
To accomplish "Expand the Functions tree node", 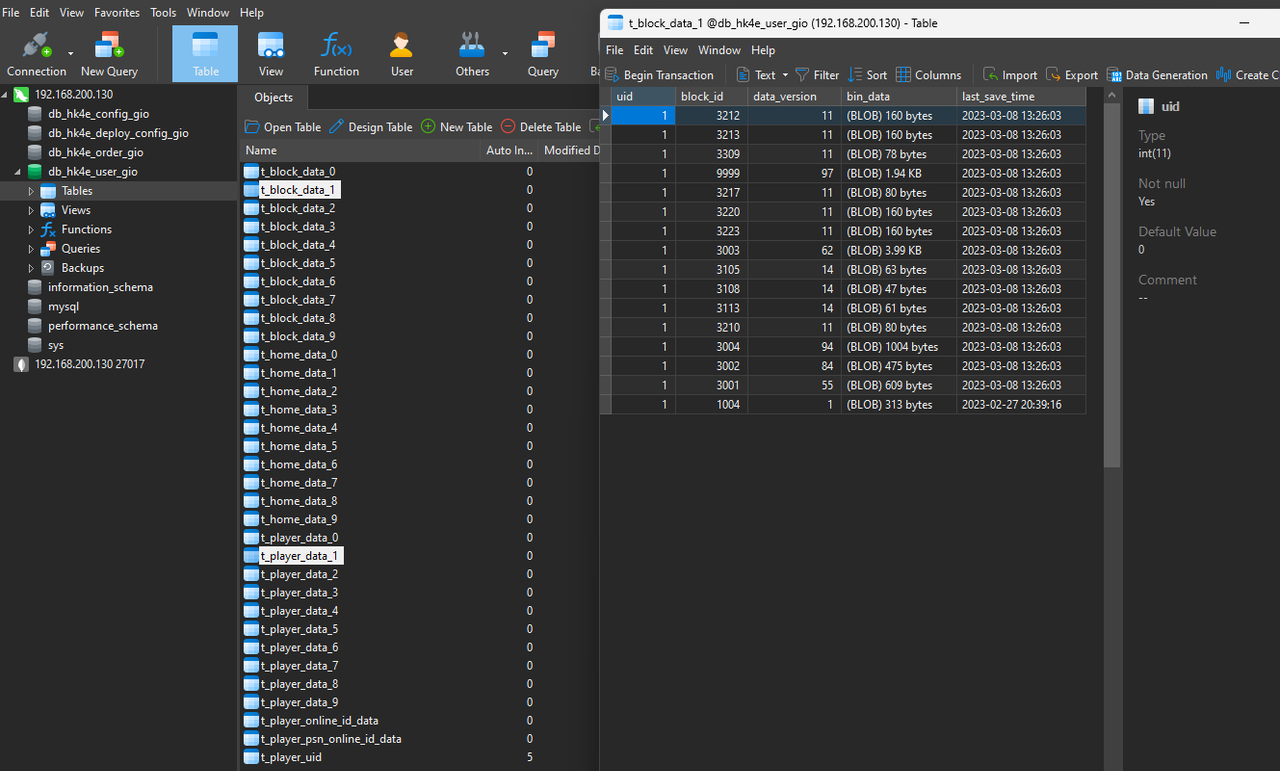I will click(31, 229).
